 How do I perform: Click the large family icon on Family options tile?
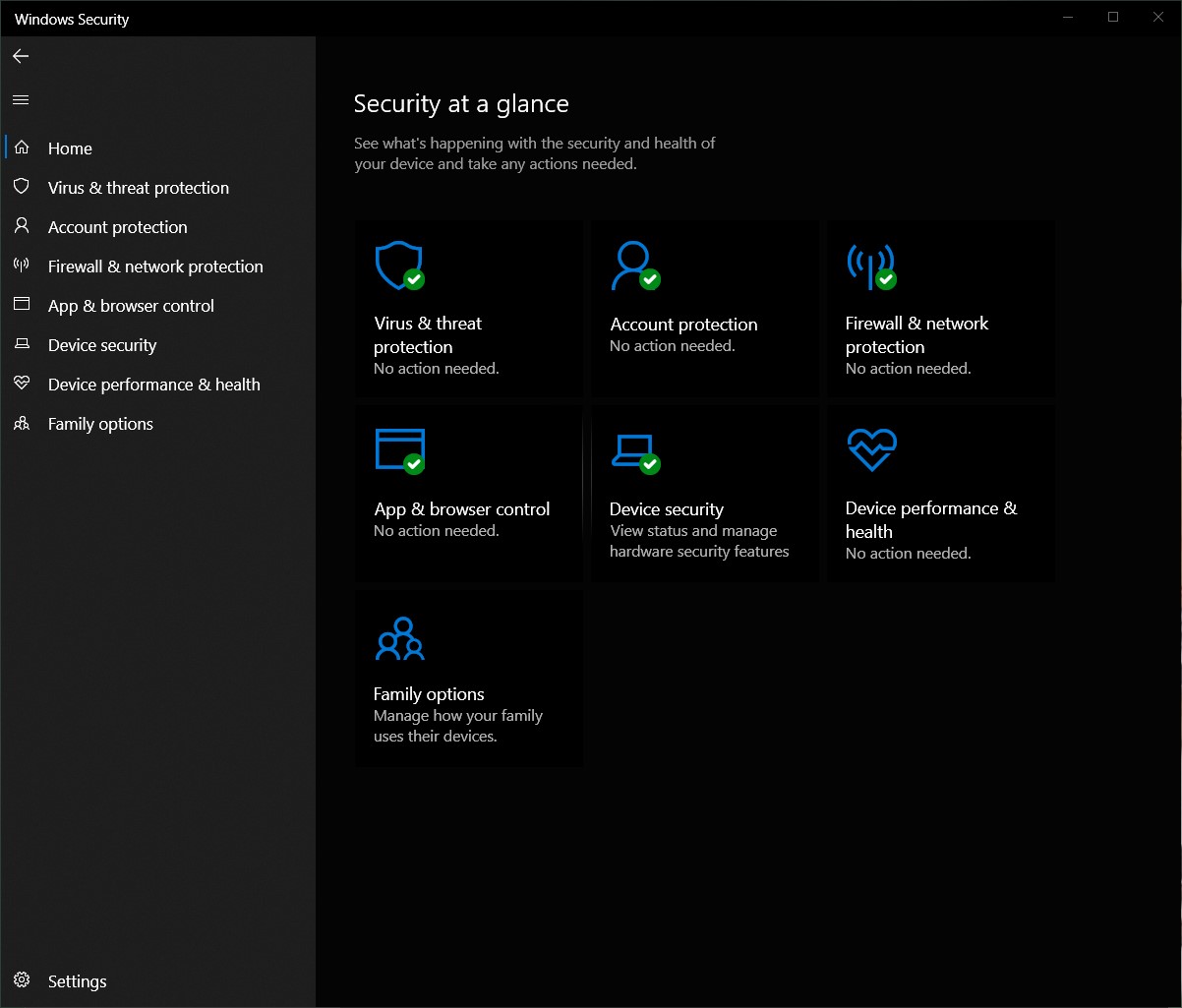[x=399, y=638]
